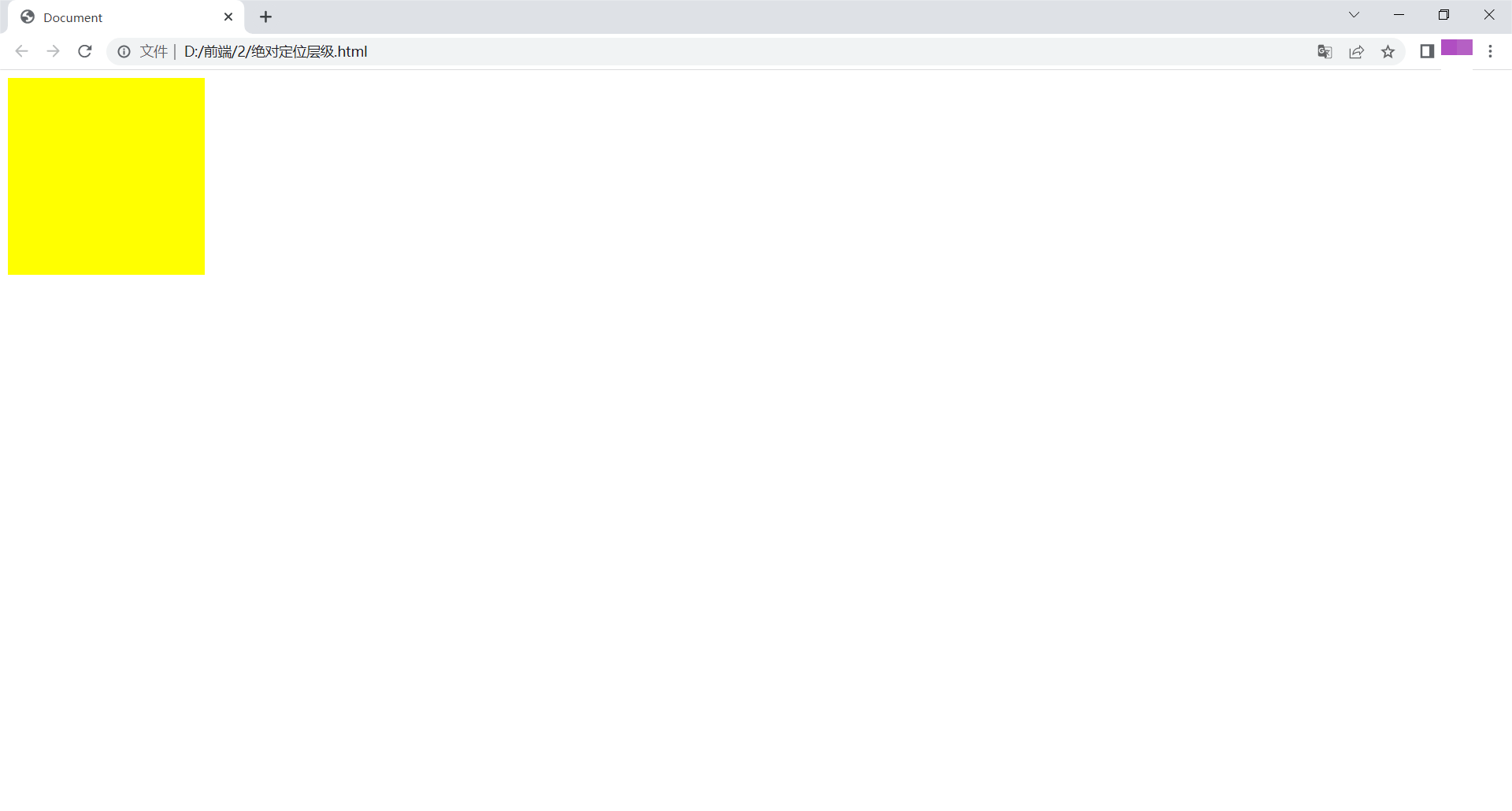Bookmark this page with the star icon
The width and height of the screenshot is (1512, 811).
click(x=1388, y=51)
